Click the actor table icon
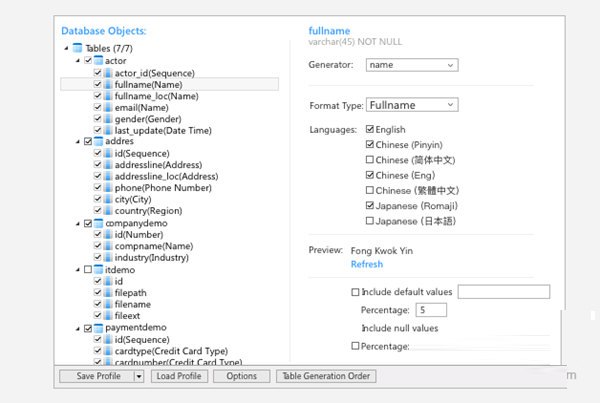The image size is (600, 403). (98, 60)
